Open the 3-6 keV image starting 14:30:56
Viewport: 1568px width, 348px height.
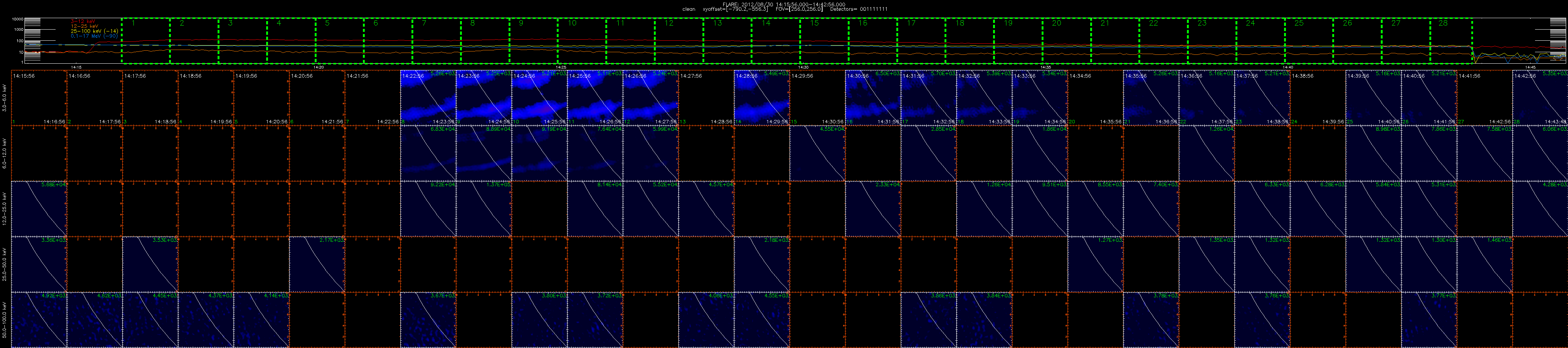(x=873, y=98)
